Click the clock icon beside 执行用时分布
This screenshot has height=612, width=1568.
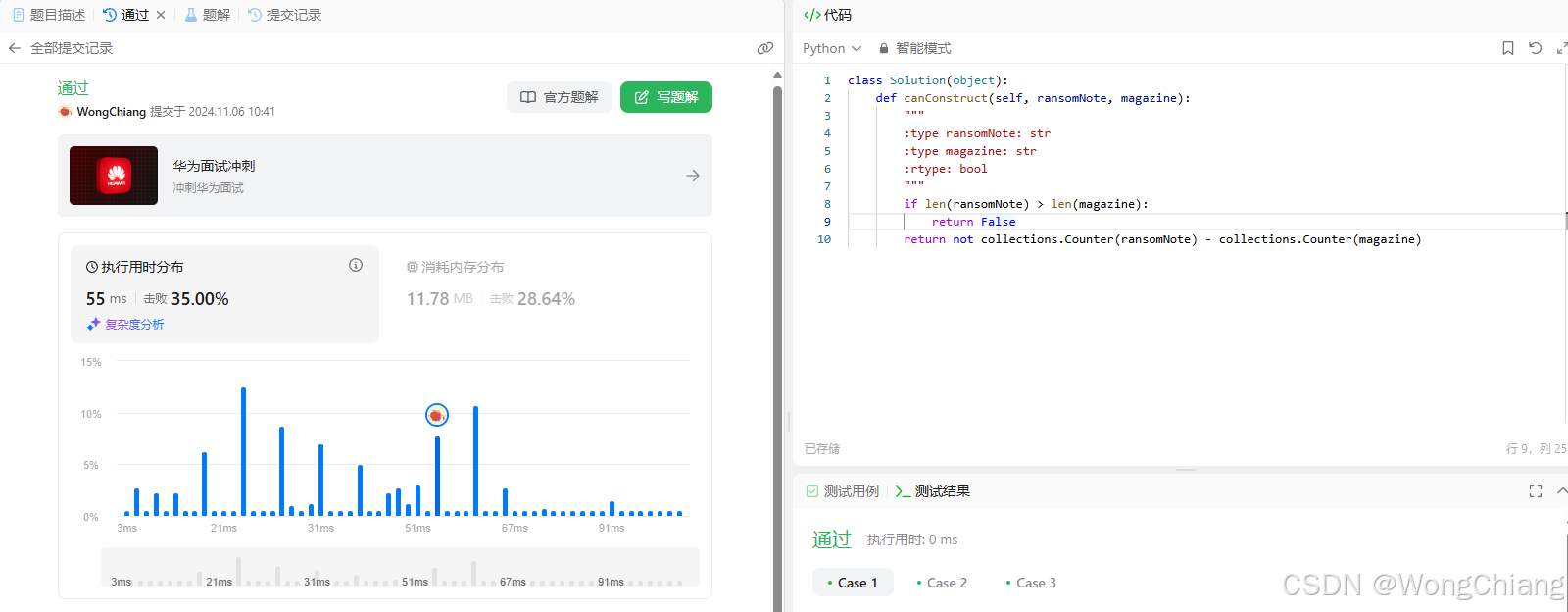tap(92, 267)
